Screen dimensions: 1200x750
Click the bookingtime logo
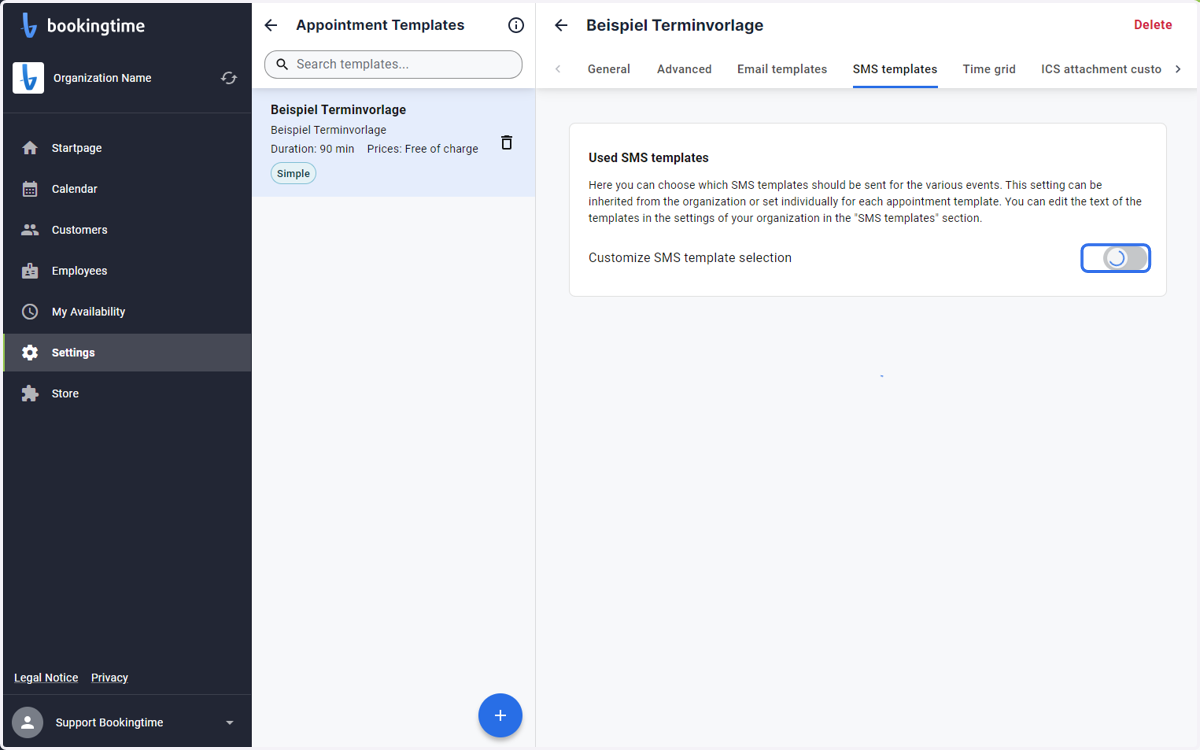83,26
